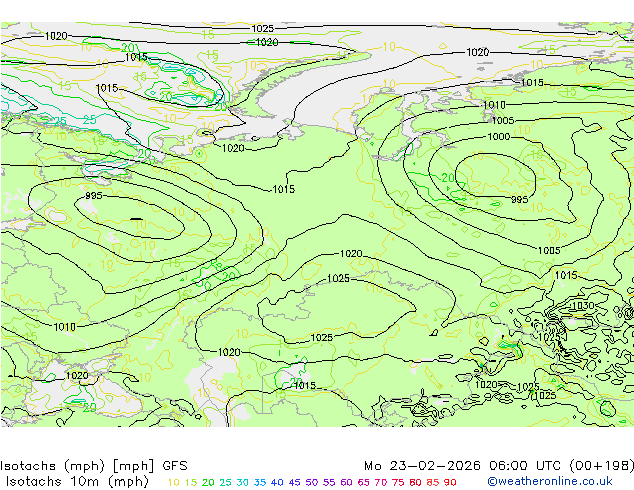Select the 'Isotachs (mph) [mph] GFS' title text
The width and height of the screenshot is (634, 490).
coord(94,466)
